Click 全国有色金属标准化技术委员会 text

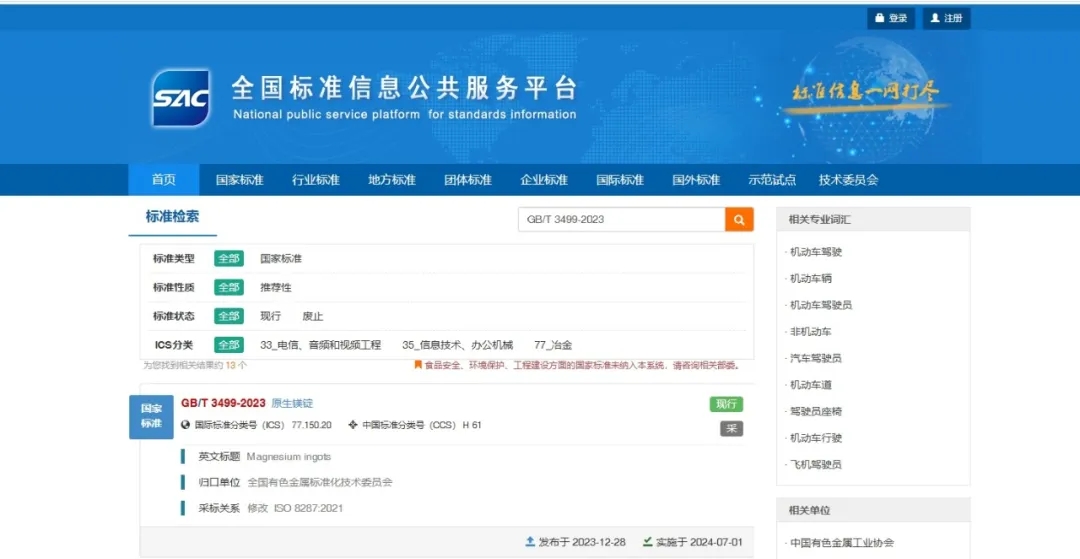(x=320, y=483)
